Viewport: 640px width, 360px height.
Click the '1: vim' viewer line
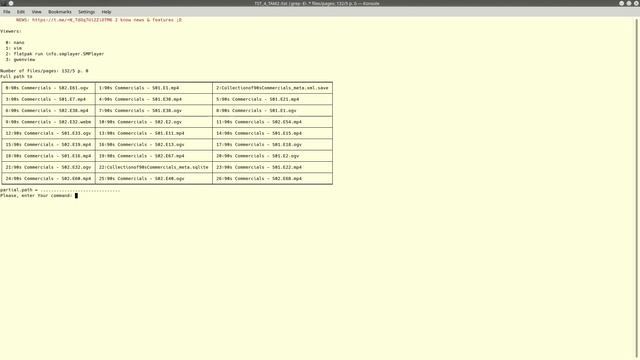tap(13, 48)
